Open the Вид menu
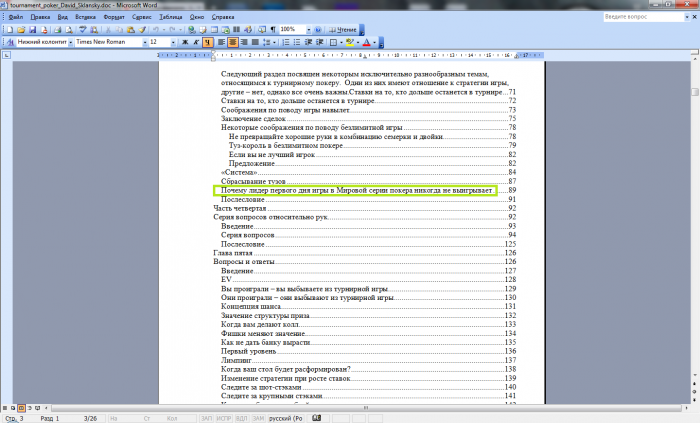Viewport: 700px width, 423px height. click(x=62, y=17)
